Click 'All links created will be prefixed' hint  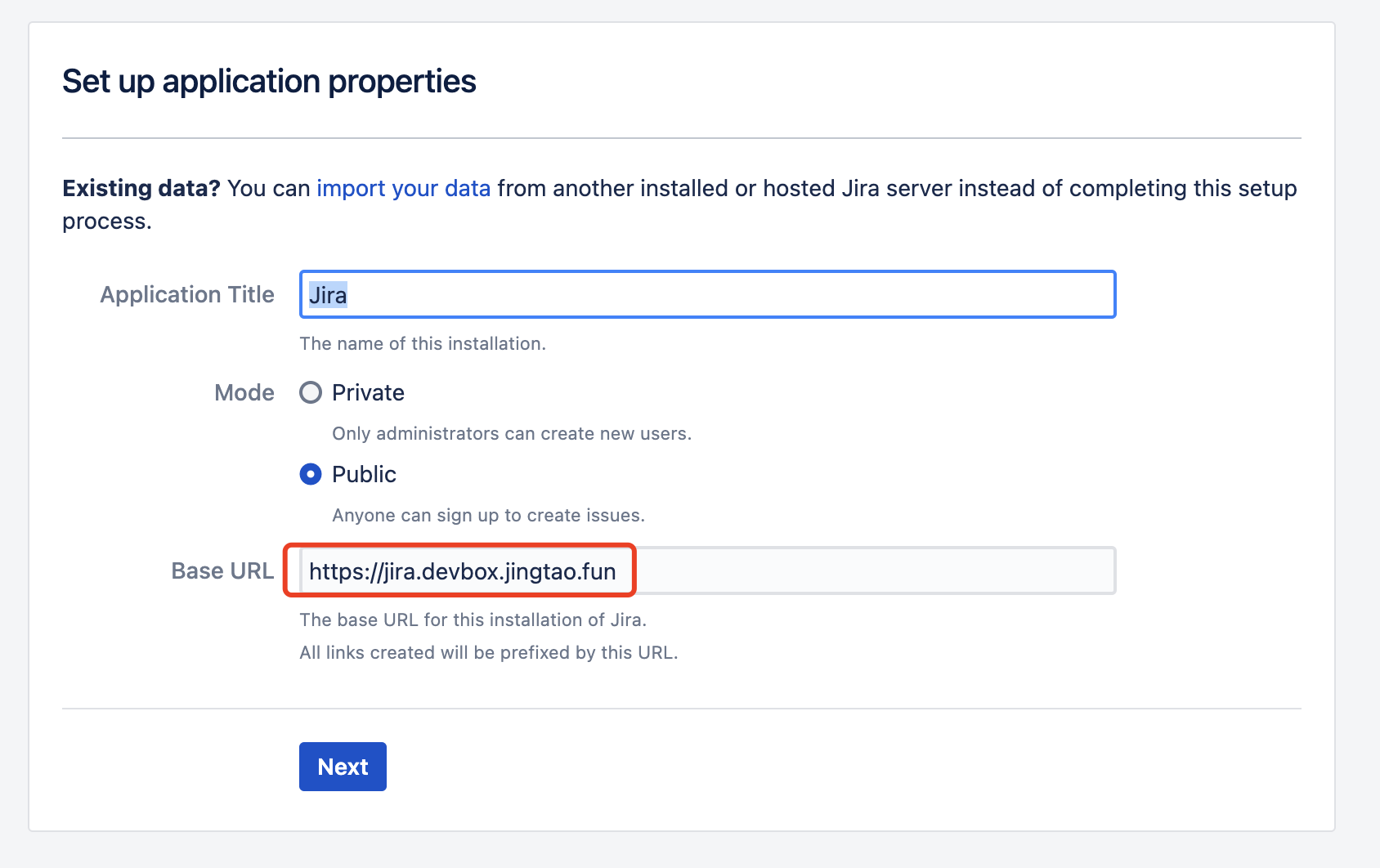pos(488,653)
